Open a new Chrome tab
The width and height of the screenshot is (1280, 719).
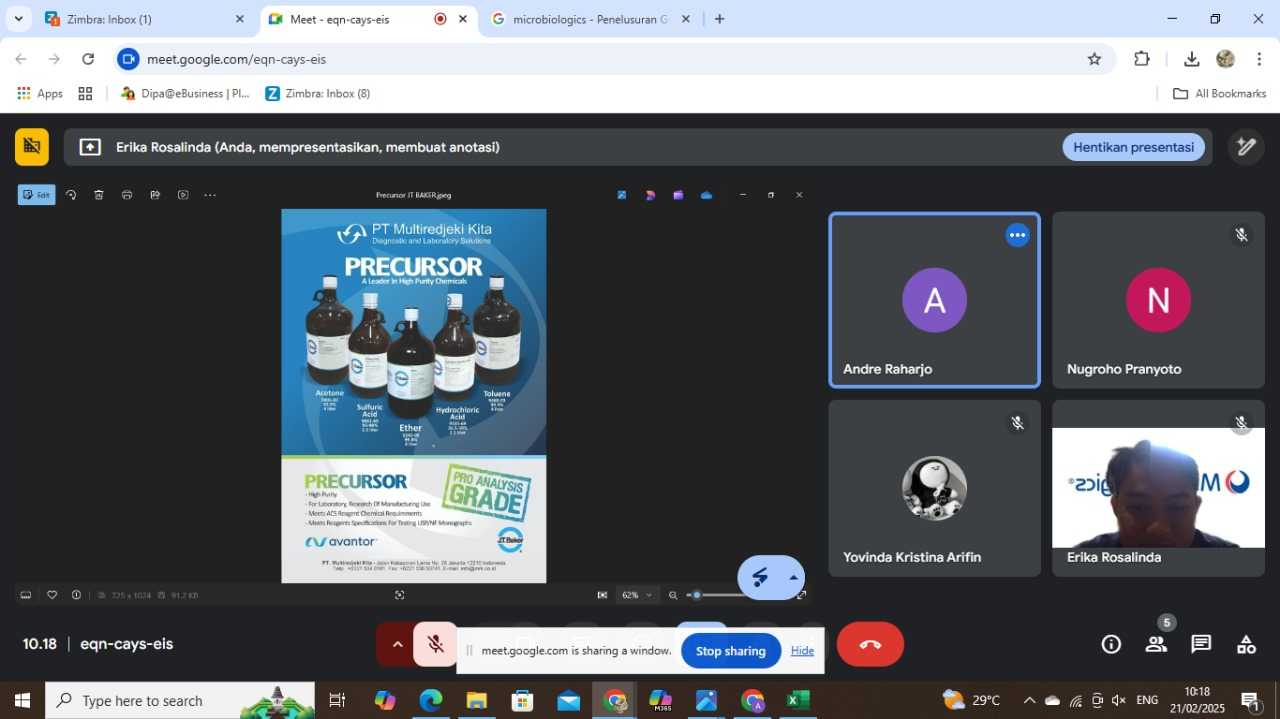click(x=719, y=19)
